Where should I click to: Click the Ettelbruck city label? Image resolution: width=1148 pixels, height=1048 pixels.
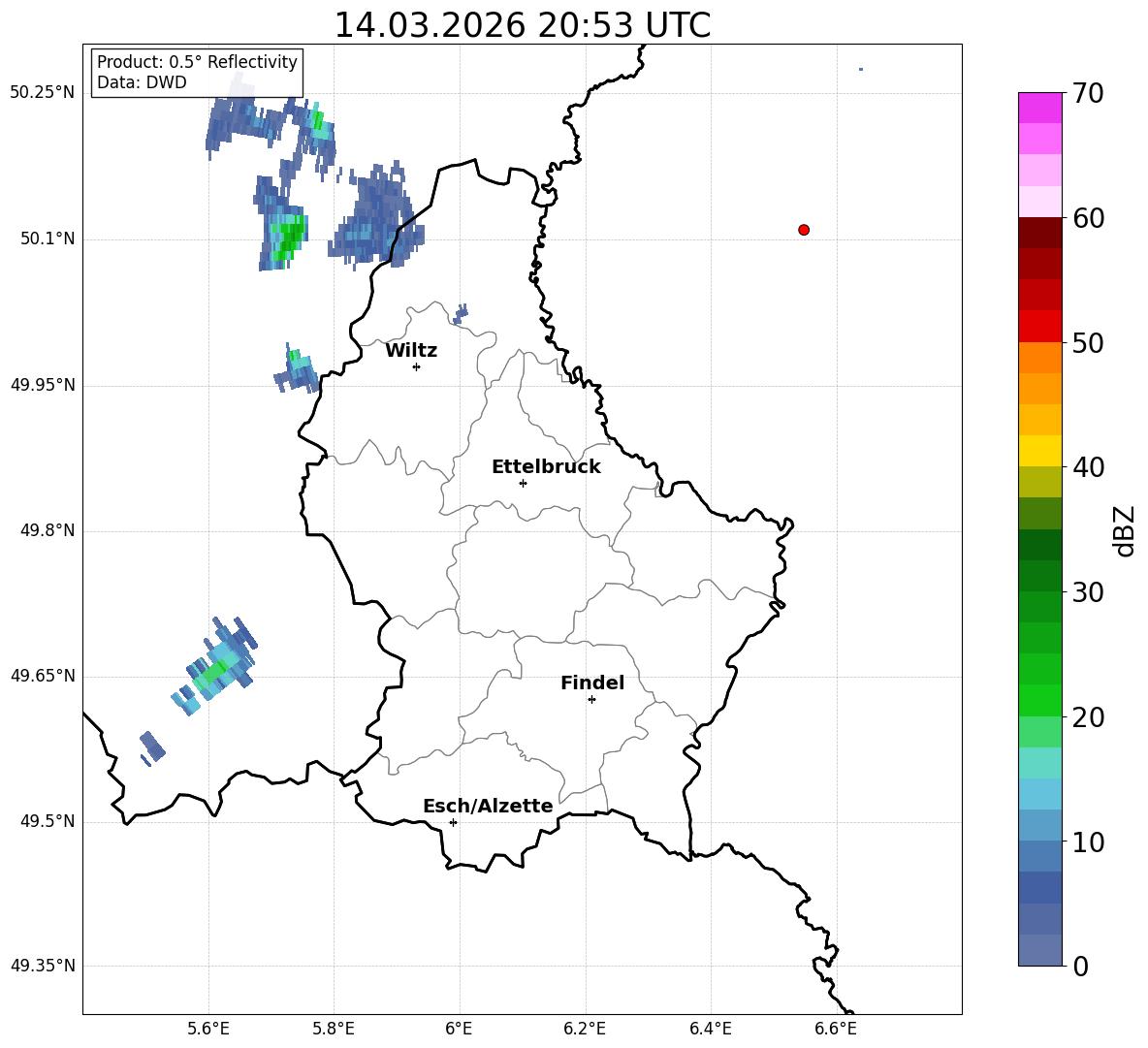point(546,467)
